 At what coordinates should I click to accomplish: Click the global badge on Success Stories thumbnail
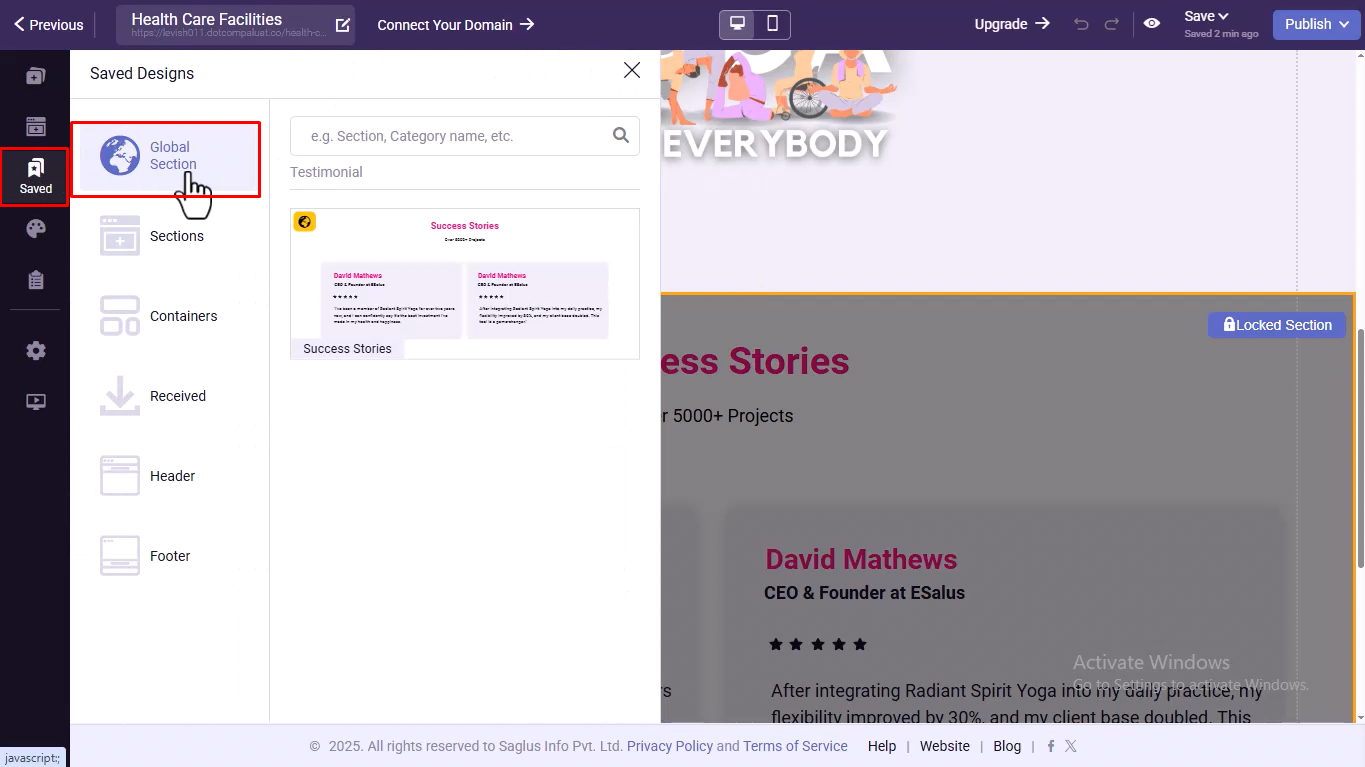tap(305, 222)
